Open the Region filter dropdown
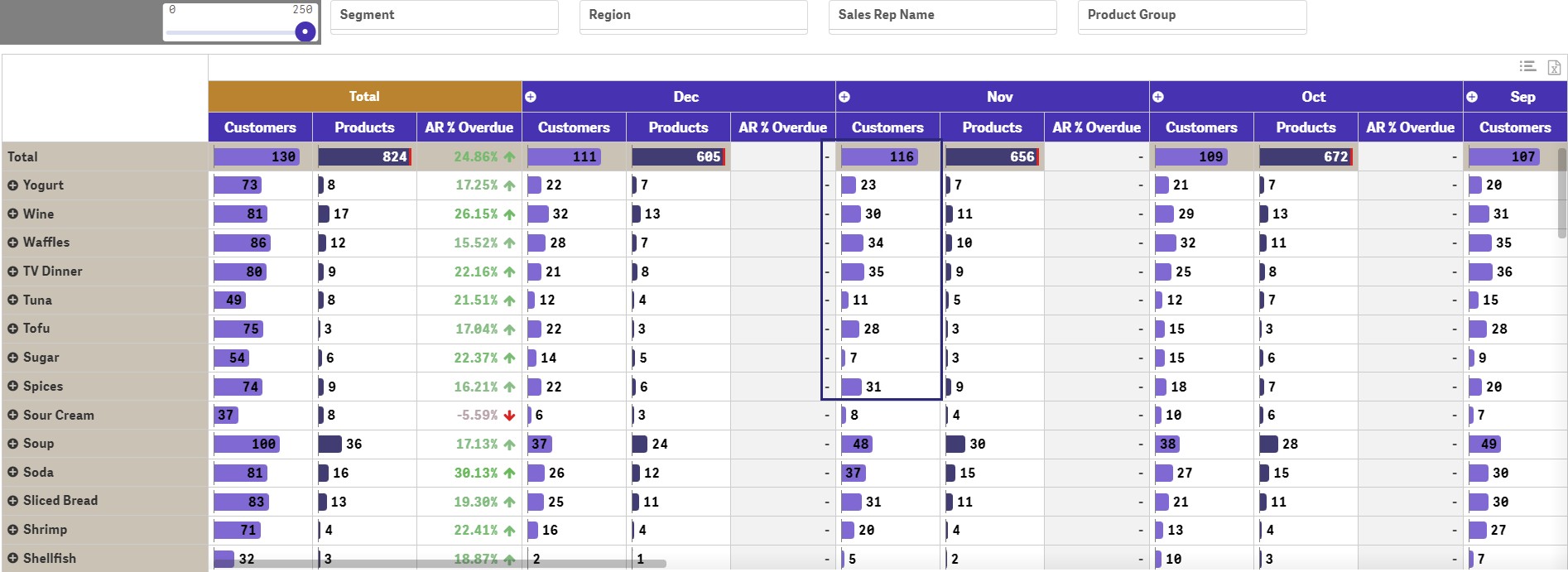 click(x=694, y=16)
